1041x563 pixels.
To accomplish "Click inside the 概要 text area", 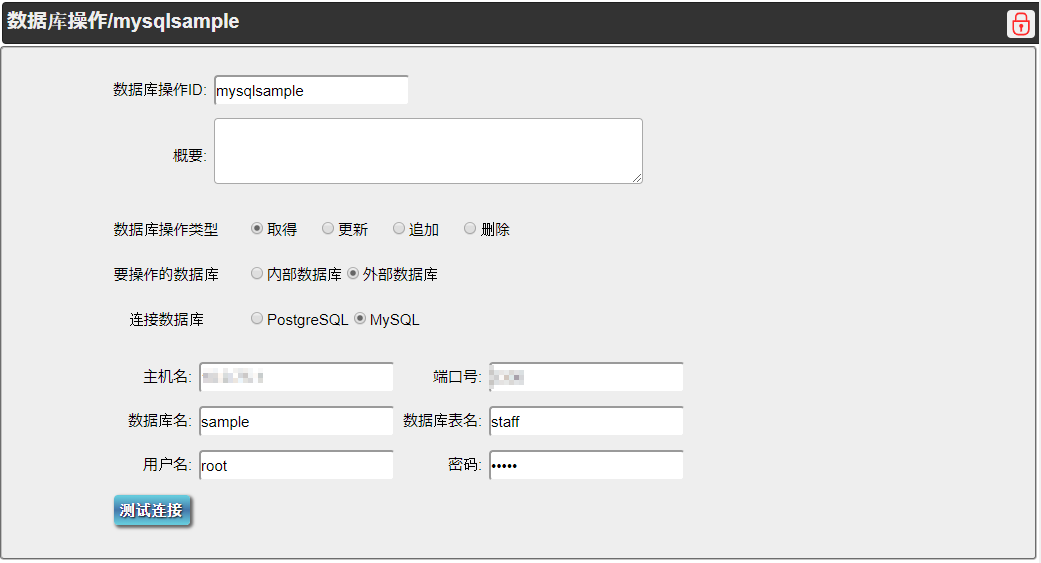I will pyautogui.click(x=427, y=151).
